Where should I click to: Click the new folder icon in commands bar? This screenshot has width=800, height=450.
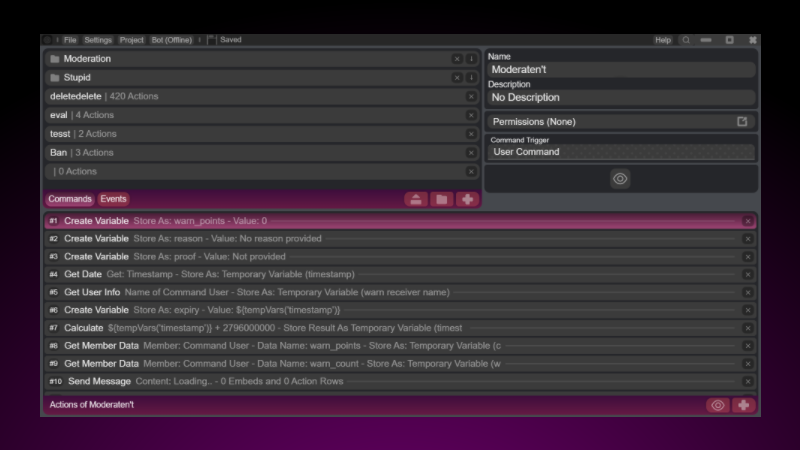441,199
